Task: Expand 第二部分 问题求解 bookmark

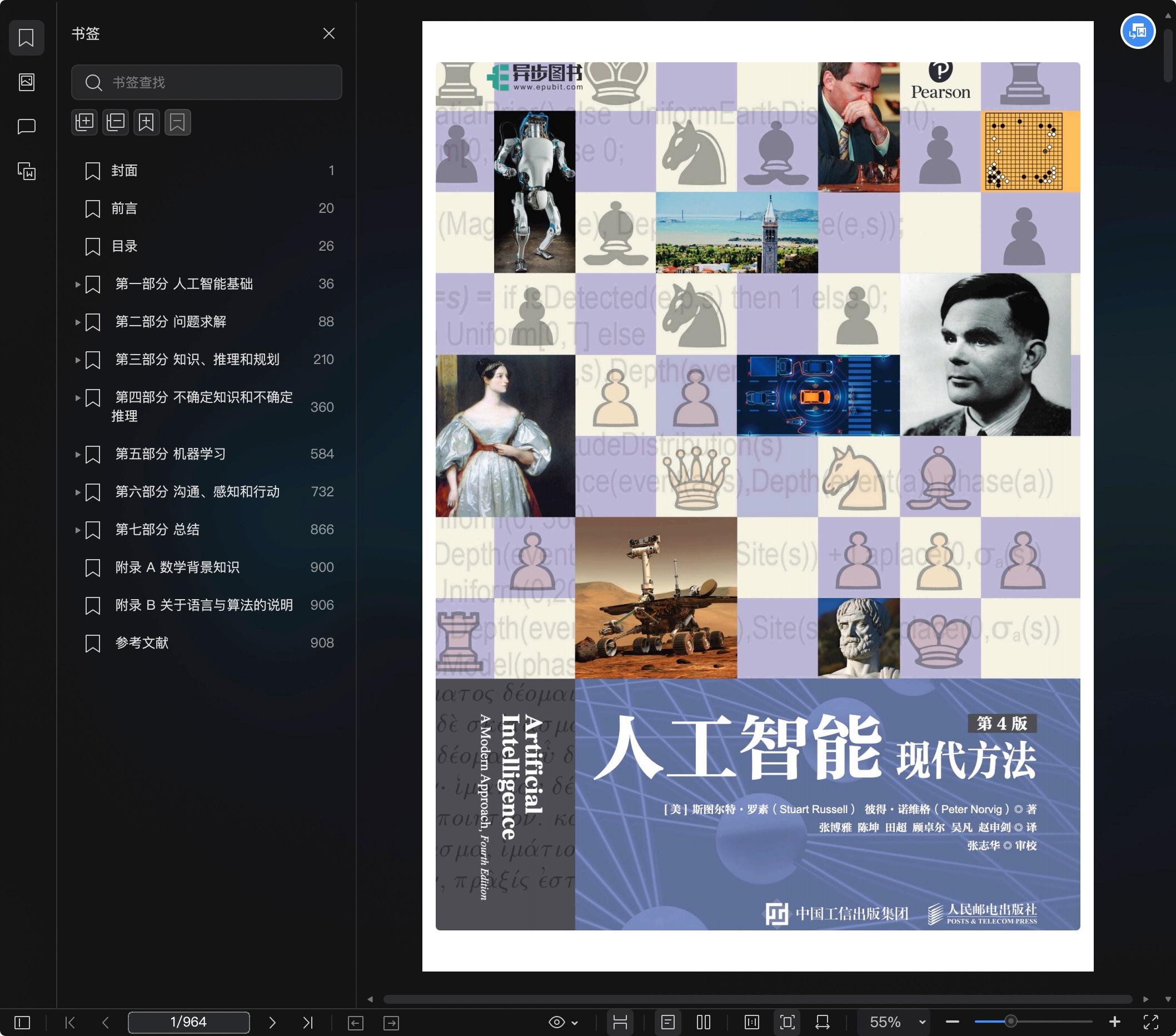Action: (77, 322)
